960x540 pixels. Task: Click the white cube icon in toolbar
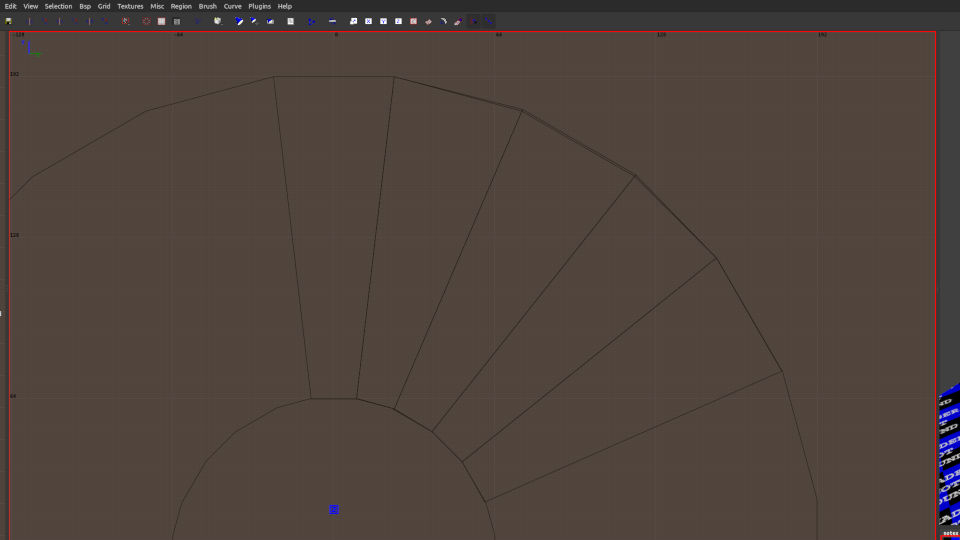tap(217, 21)
